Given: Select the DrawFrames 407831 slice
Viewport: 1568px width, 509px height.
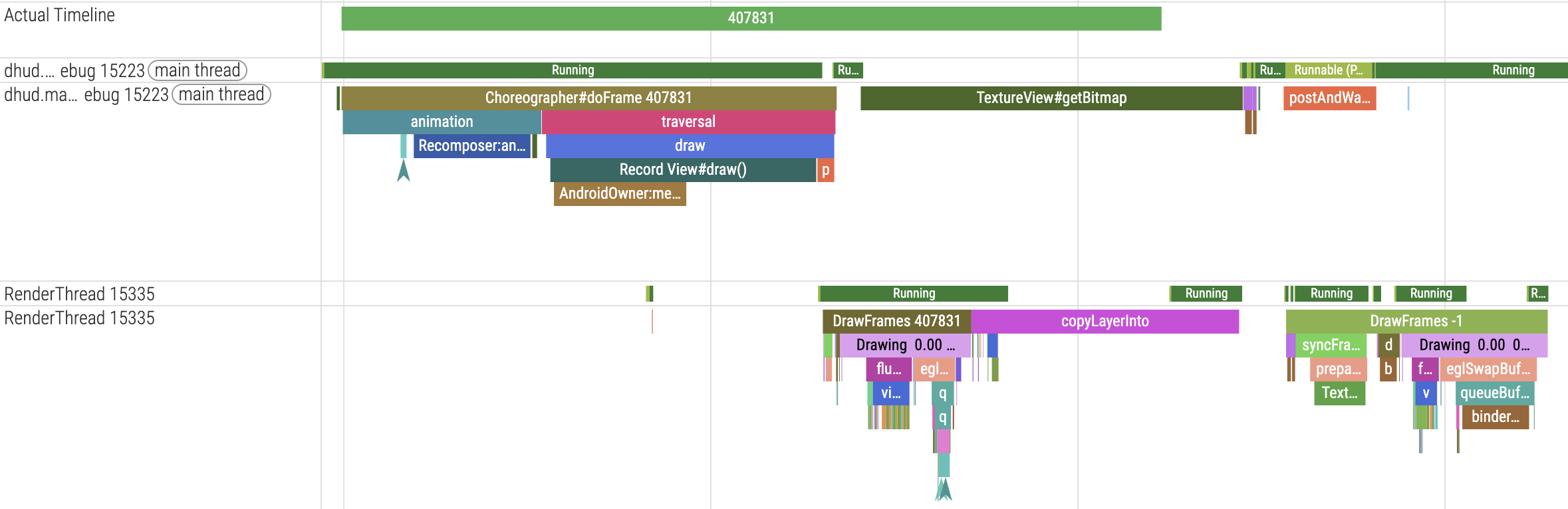Looking at the screenshot, I should coord(896,321).
